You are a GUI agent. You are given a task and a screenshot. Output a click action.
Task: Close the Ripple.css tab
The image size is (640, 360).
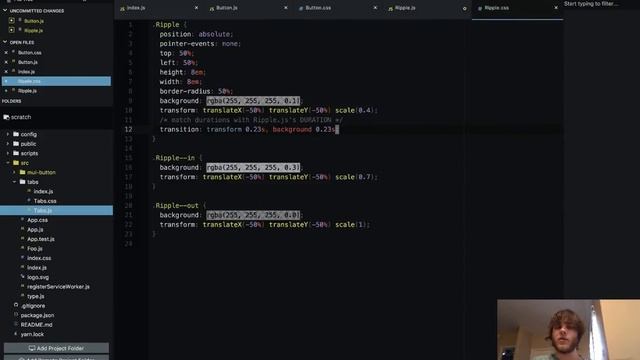click(556, 8)
